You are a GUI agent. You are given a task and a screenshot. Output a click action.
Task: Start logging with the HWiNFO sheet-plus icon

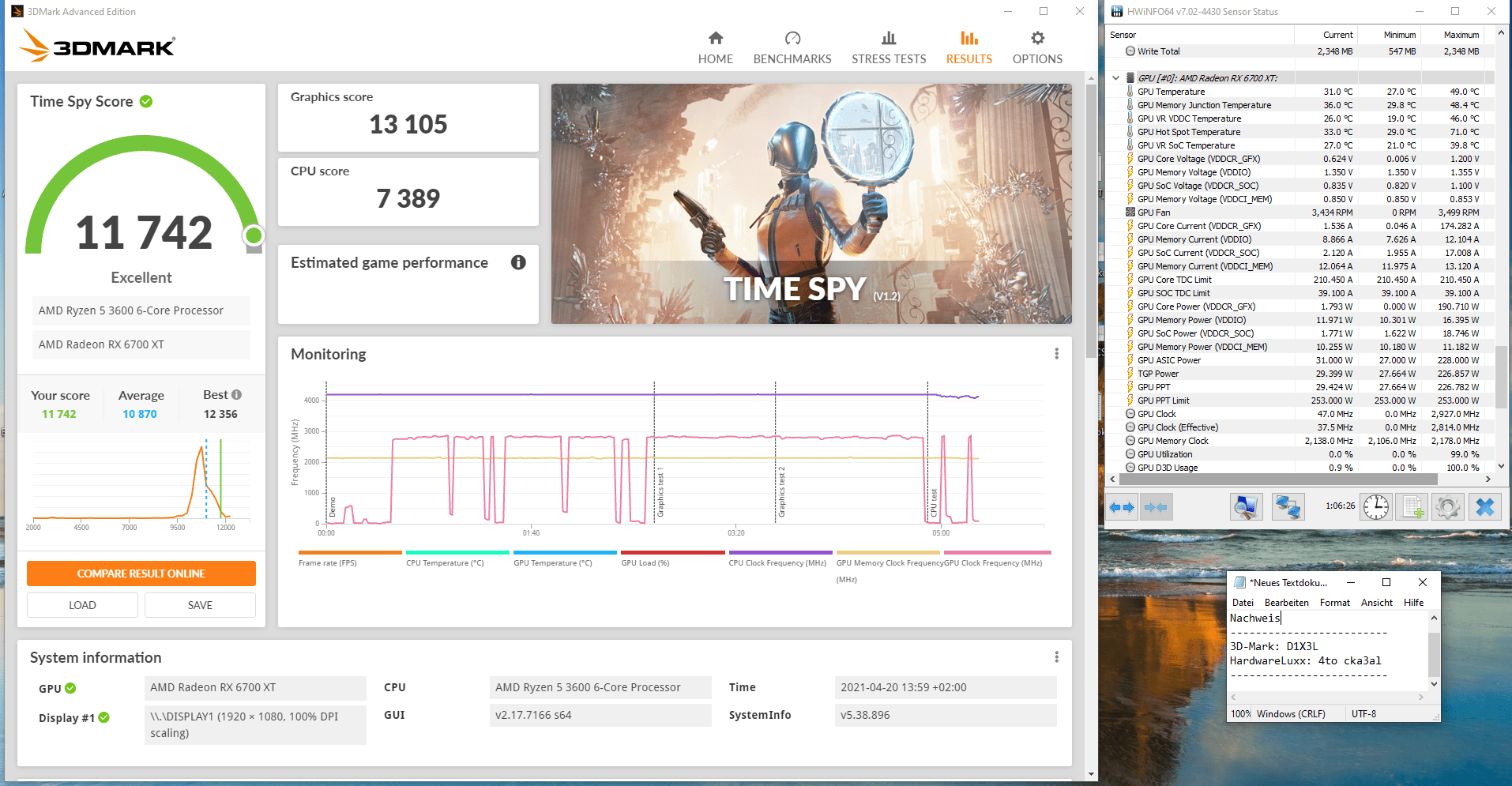pyautogui.click(x=1412, y=506)
